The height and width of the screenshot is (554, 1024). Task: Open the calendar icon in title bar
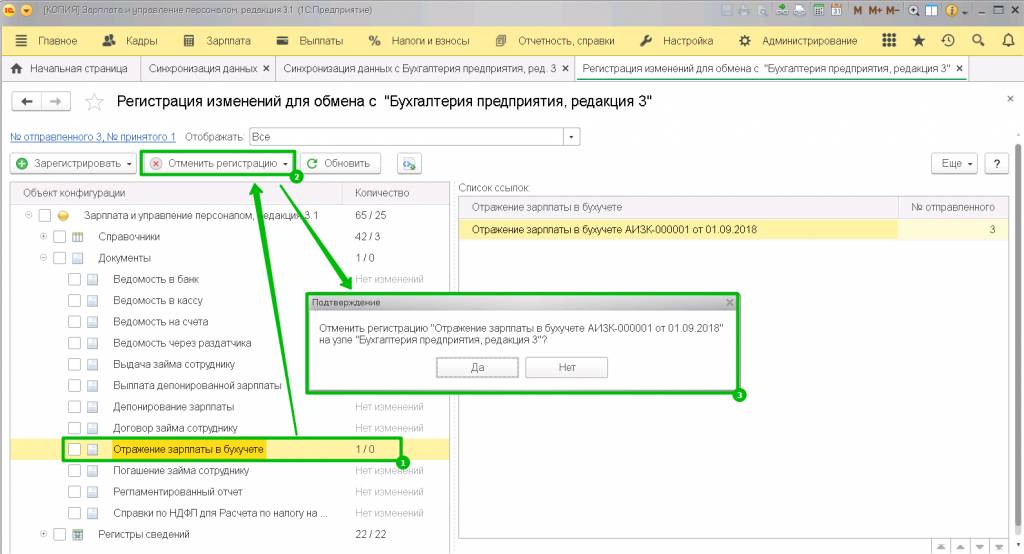[x=836, y=10]
